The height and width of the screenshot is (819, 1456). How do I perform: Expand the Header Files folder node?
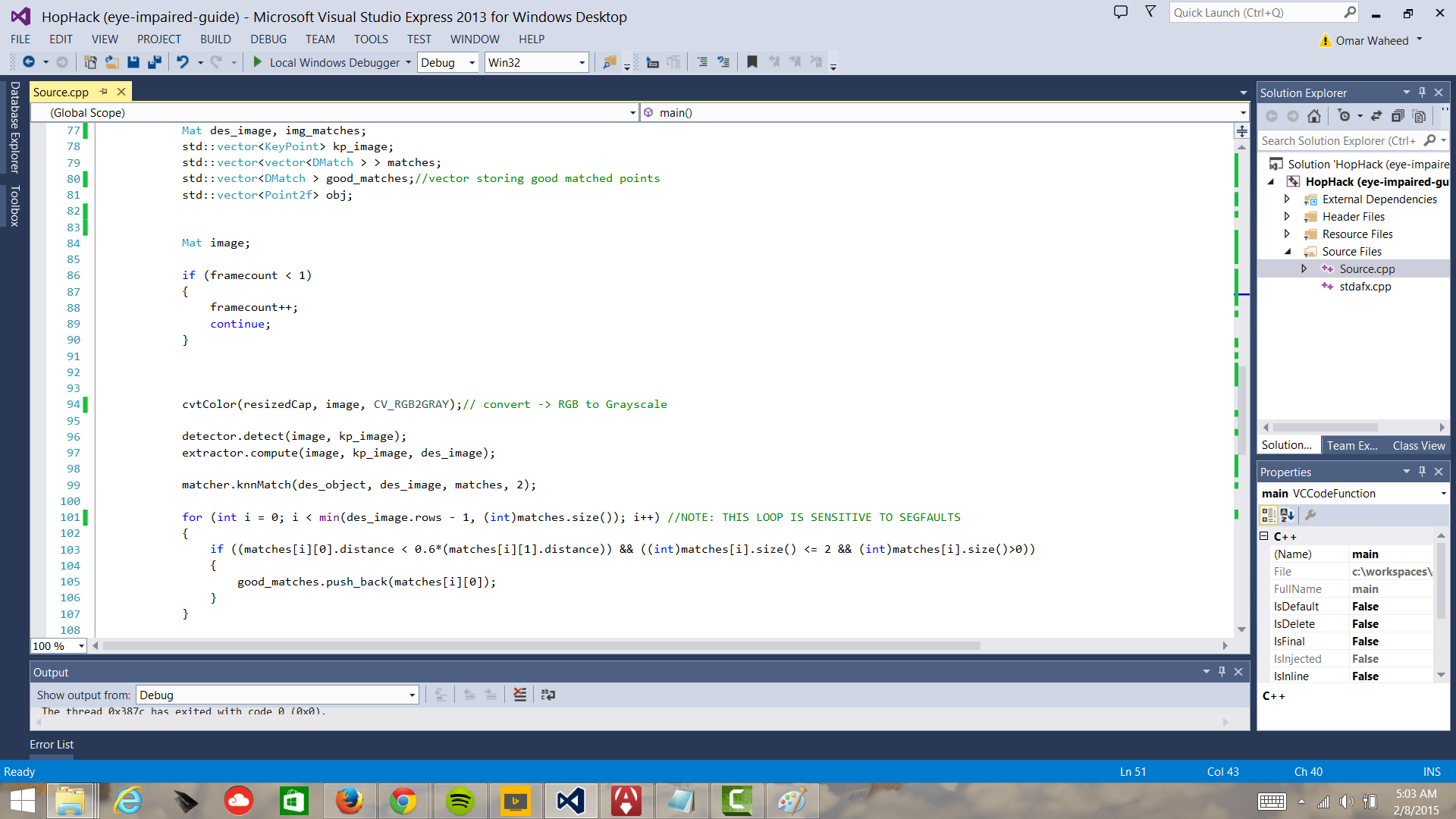1287,217
